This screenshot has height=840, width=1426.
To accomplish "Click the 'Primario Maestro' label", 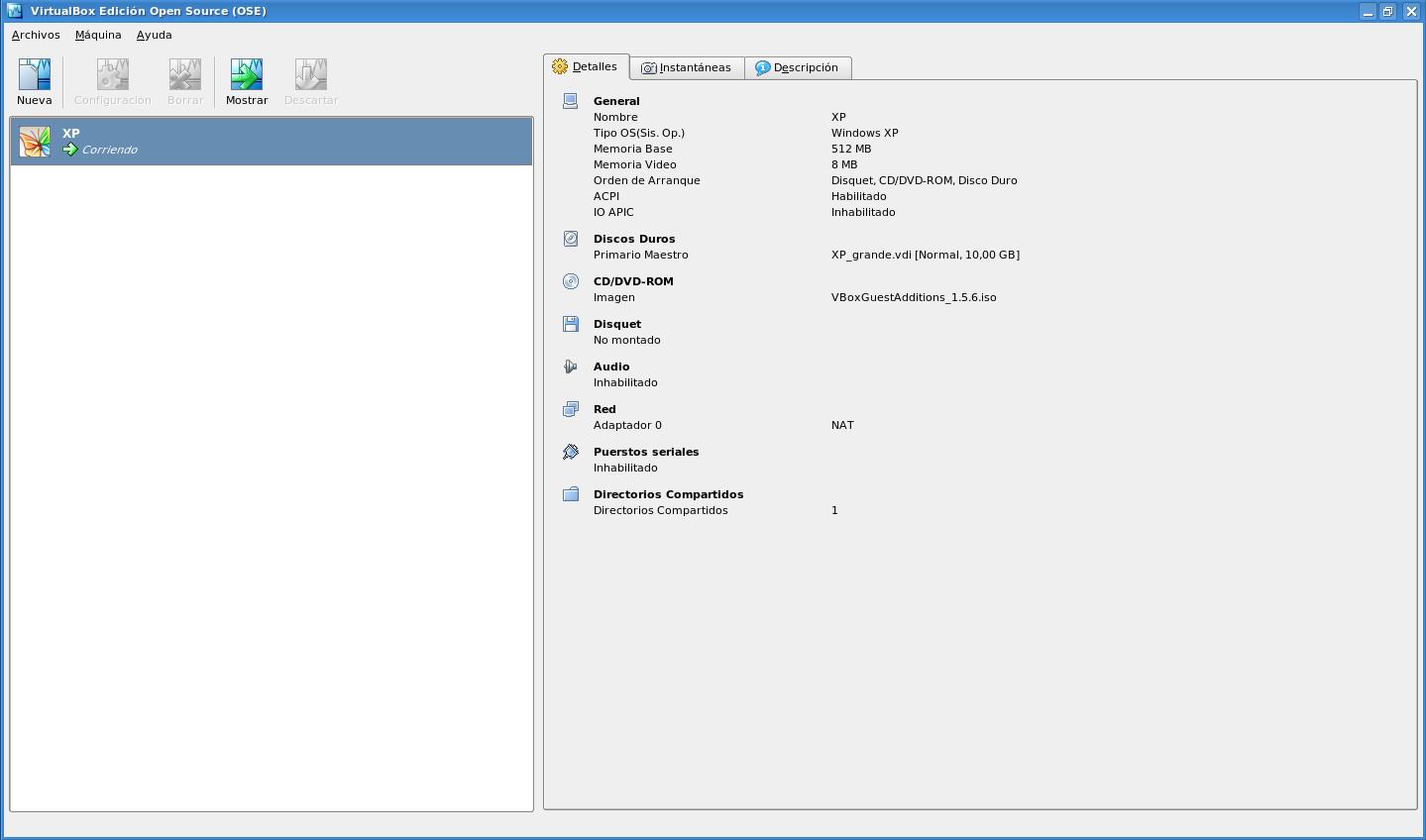I will coord(641,255).
